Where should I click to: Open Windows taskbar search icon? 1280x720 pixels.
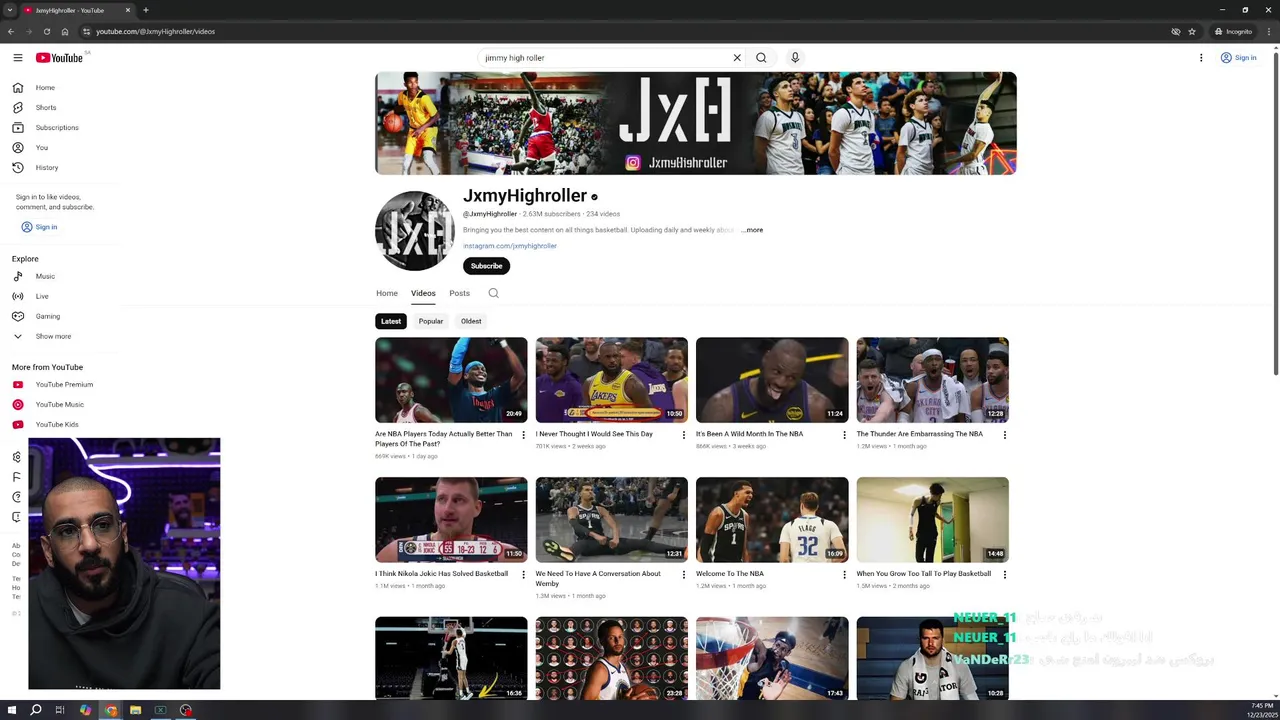35,710
